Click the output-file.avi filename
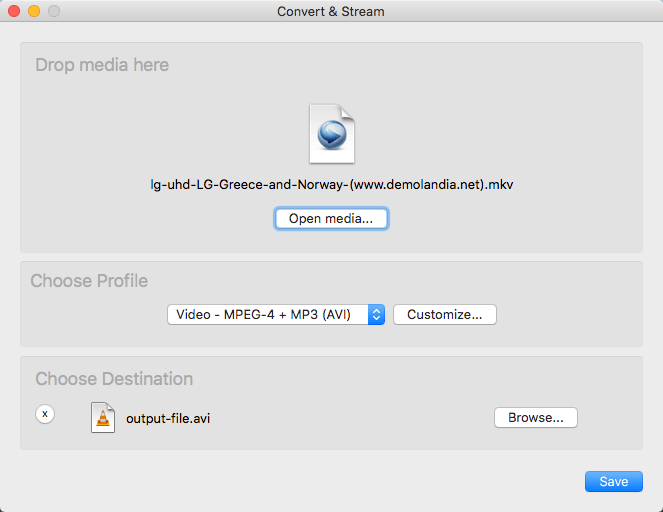 click(168, 419)
